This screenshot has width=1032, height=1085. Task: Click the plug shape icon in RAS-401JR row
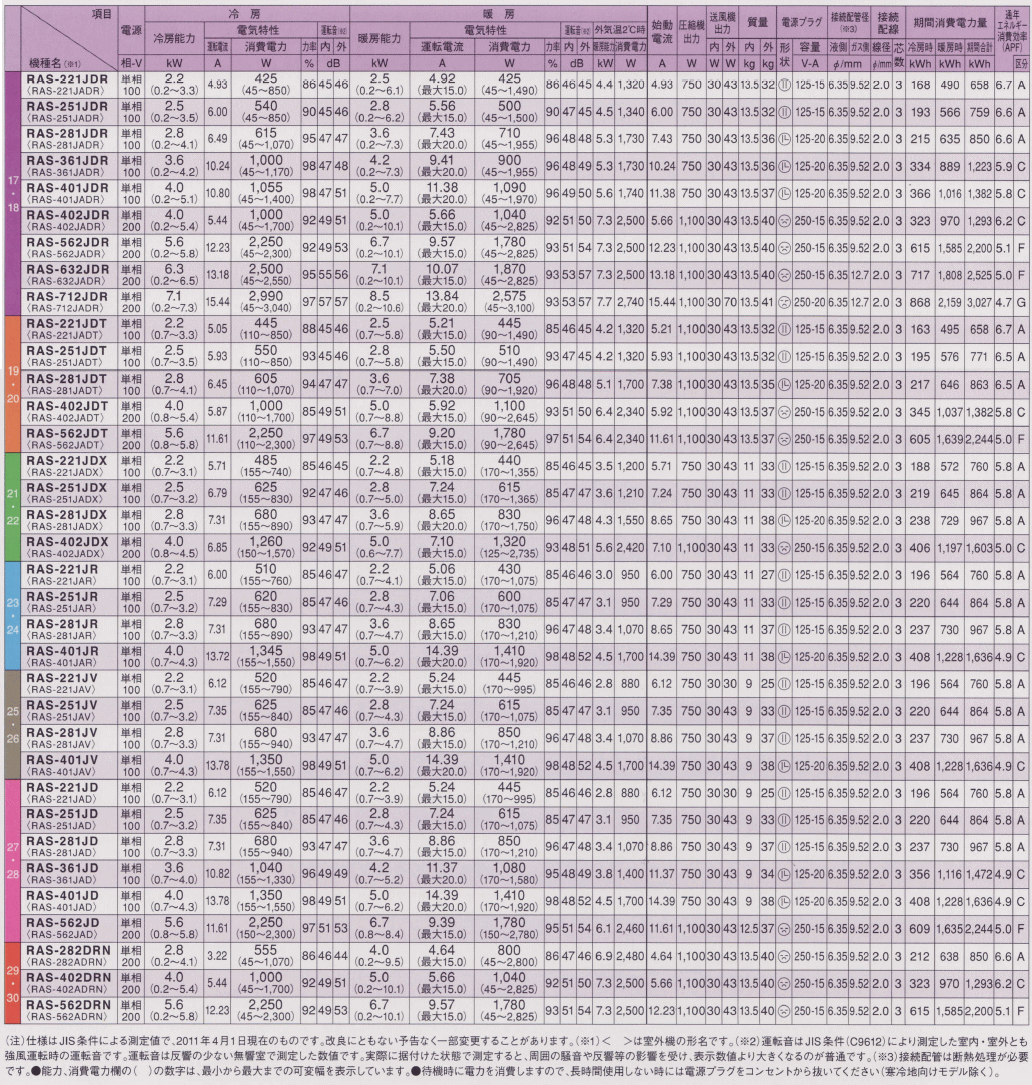click(785, 657)
